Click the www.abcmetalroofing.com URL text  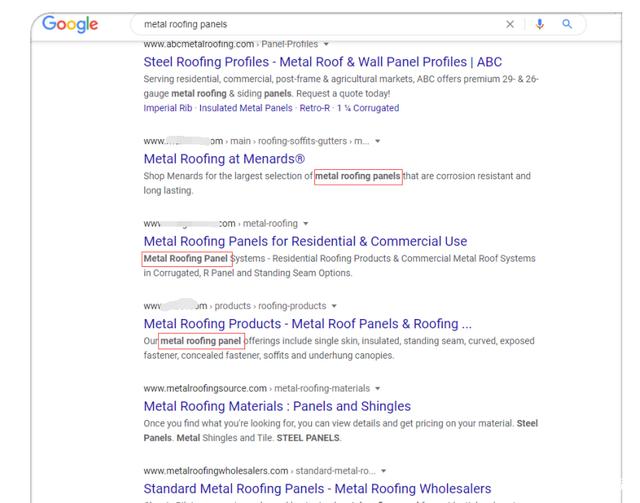point(199,44)
